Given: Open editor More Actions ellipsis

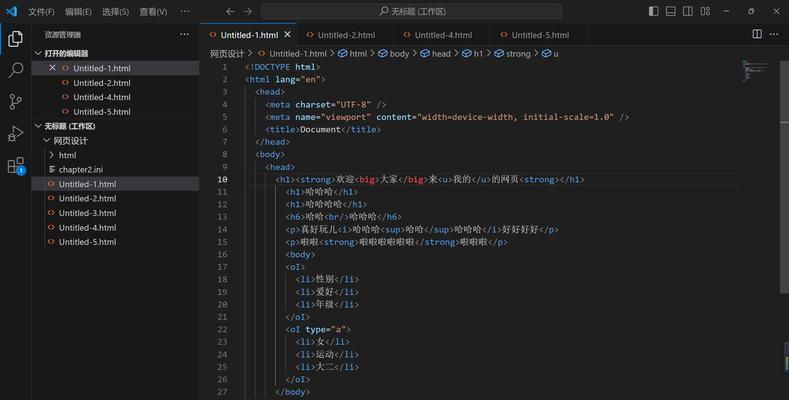Looking at the screenshot, I should [774, 34].
